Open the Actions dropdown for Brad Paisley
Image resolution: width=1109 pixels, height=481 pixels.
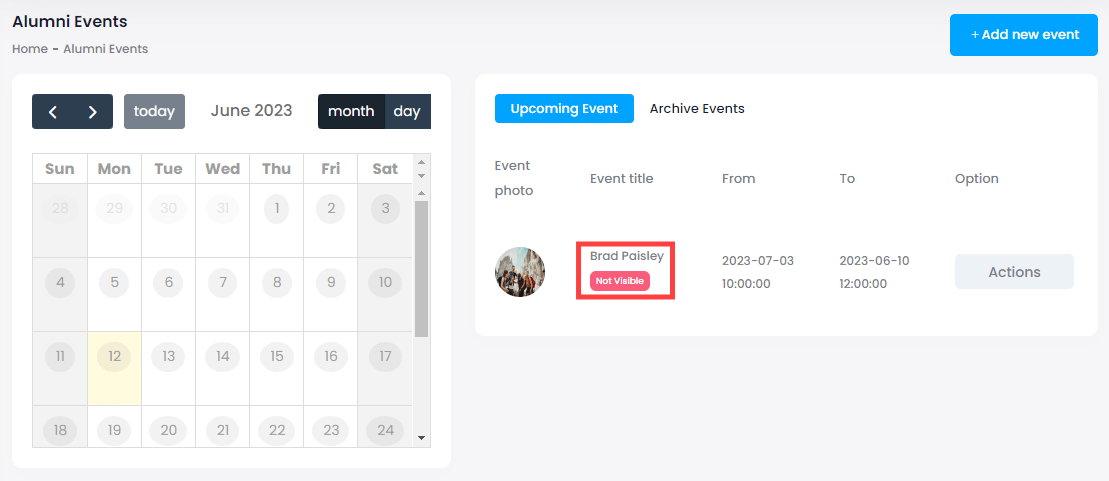tap(1014, 272)
